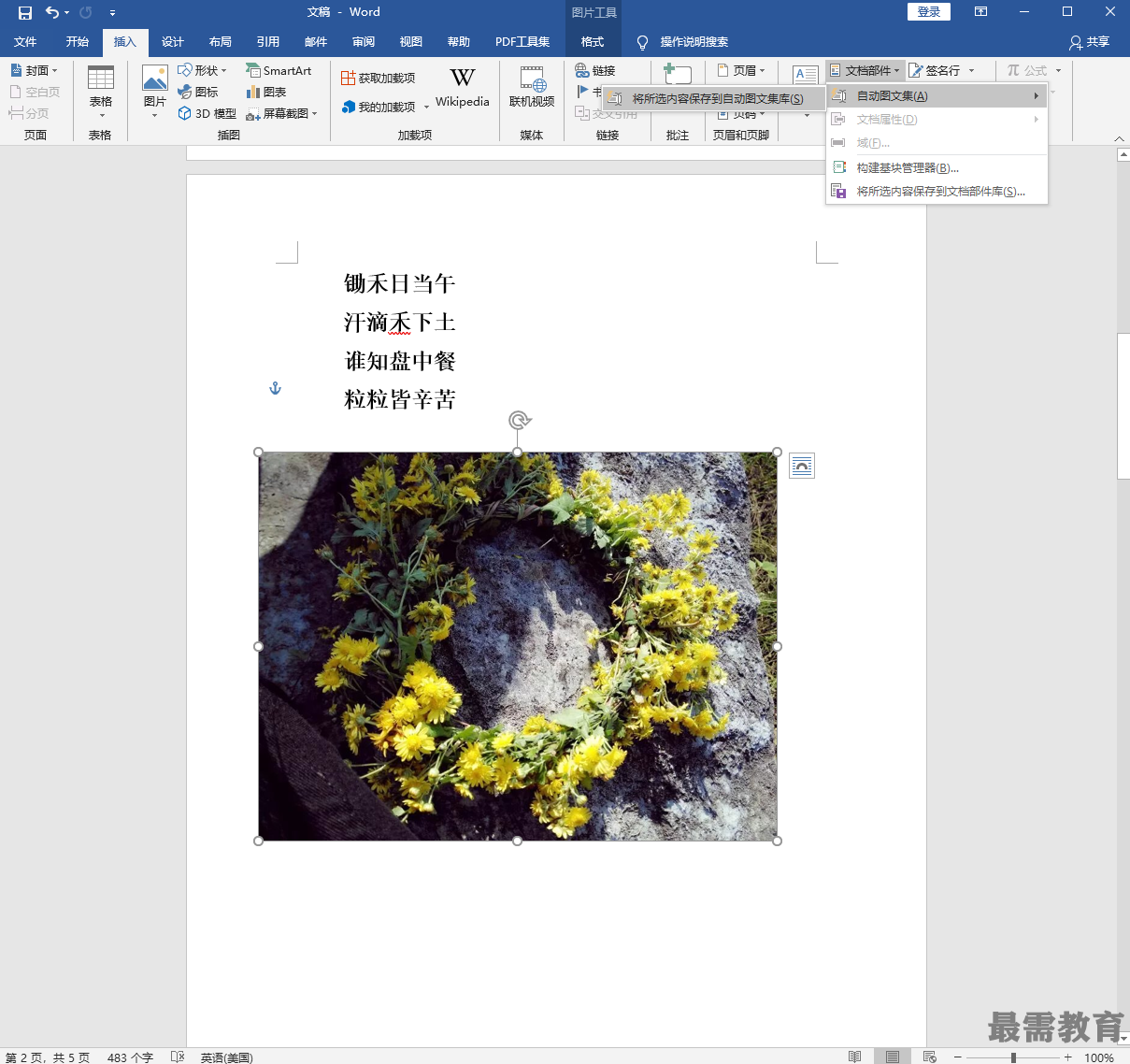This screenshot has width=1130, height=1064.
Task: Open the proofing check icon in status bar
Action: [x=178, y=1057]
